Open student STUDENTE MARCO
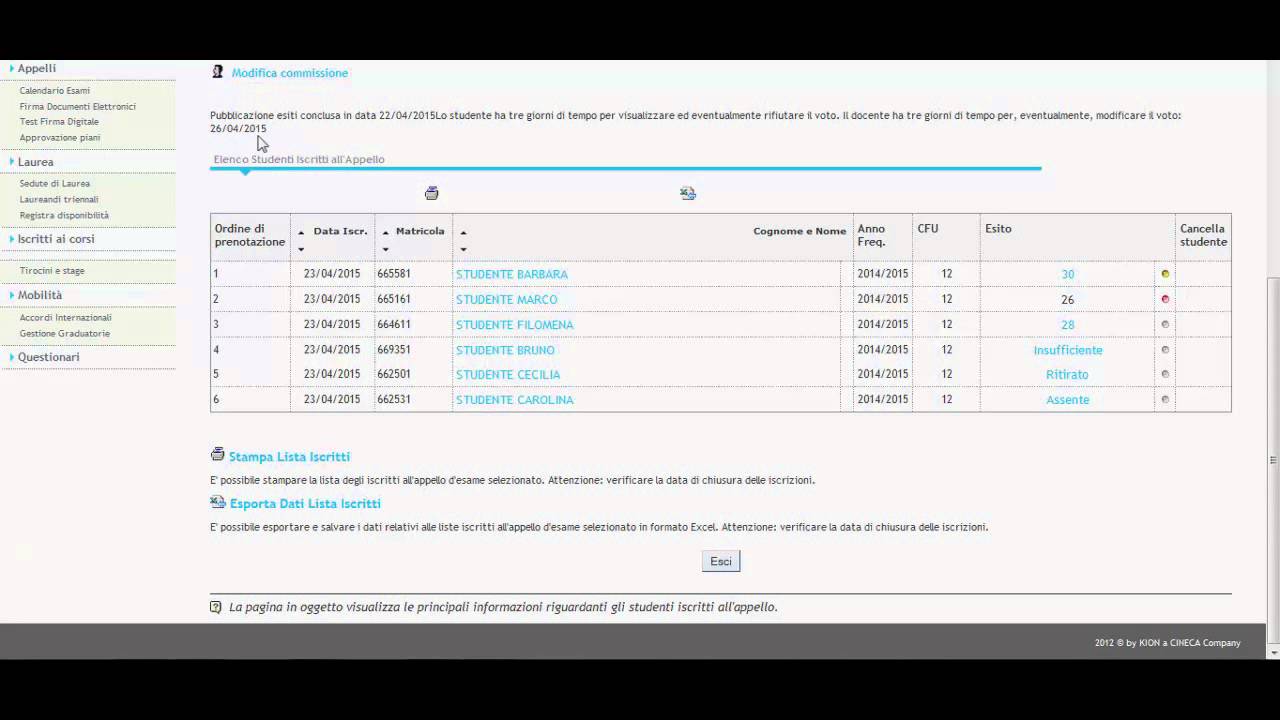This screenshot has height=720, width=1280. pos(507,299)
